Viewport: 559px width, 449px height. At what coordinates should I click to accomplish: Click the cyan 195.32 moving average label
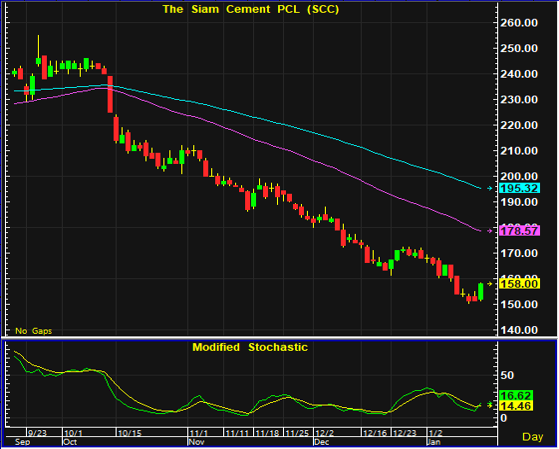[x=520, y=188]
